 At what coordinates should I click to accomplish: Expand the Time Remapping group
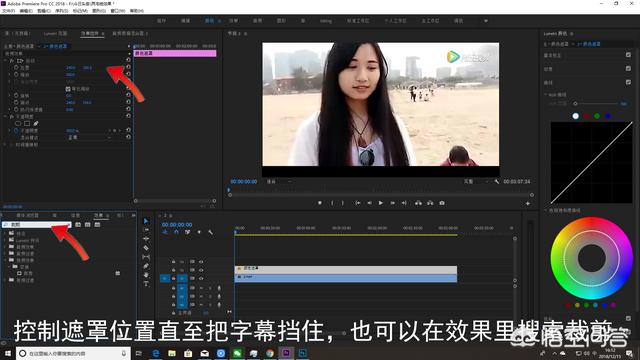6,144
